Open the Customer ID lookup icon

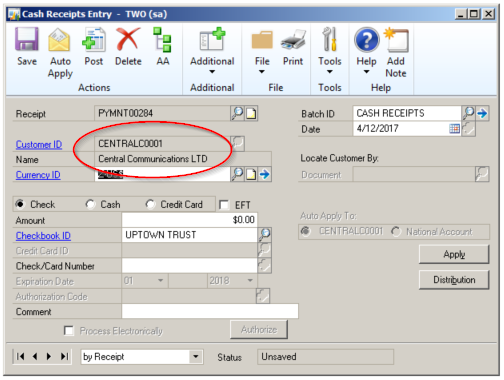tap(238, 144)
